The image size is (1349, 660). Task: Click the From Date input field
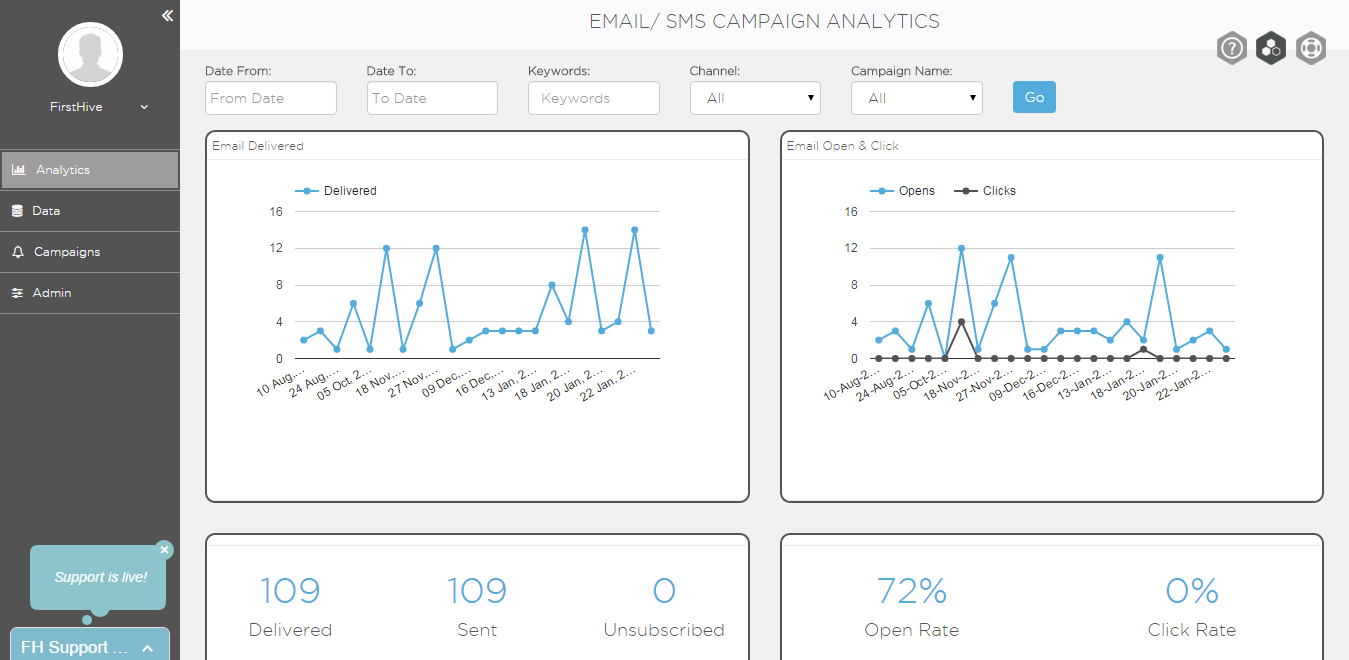click(271, 98)
